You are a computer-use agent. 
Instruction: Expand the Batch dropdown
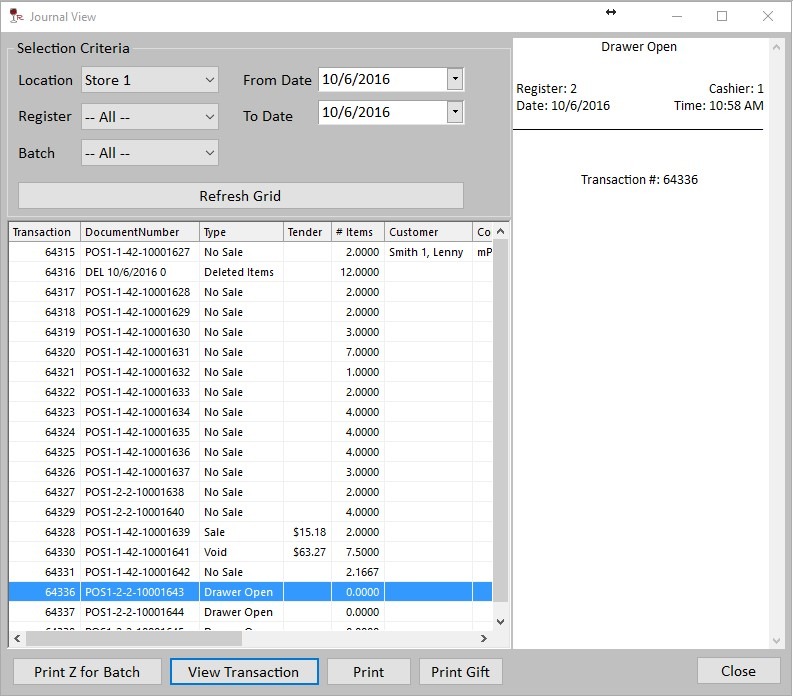click(149, 153)
